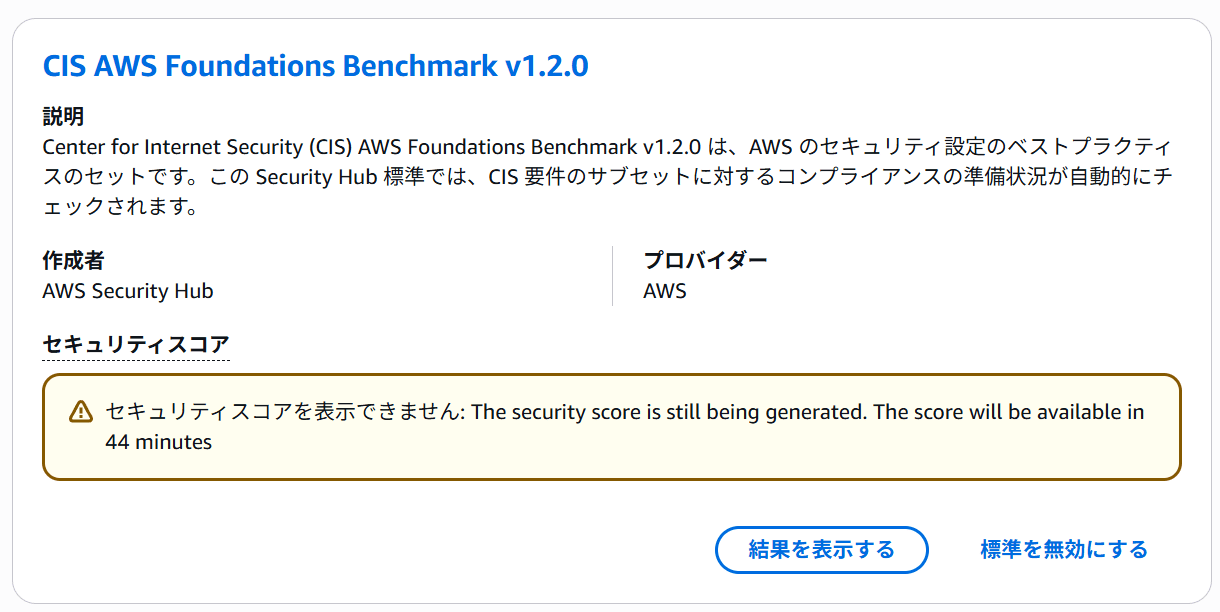Screen dimensions: 1220x612
Task: Open the CIS AWS Foundations Benchmark v1.2.0 title link
Action: [x=315, y=67]
